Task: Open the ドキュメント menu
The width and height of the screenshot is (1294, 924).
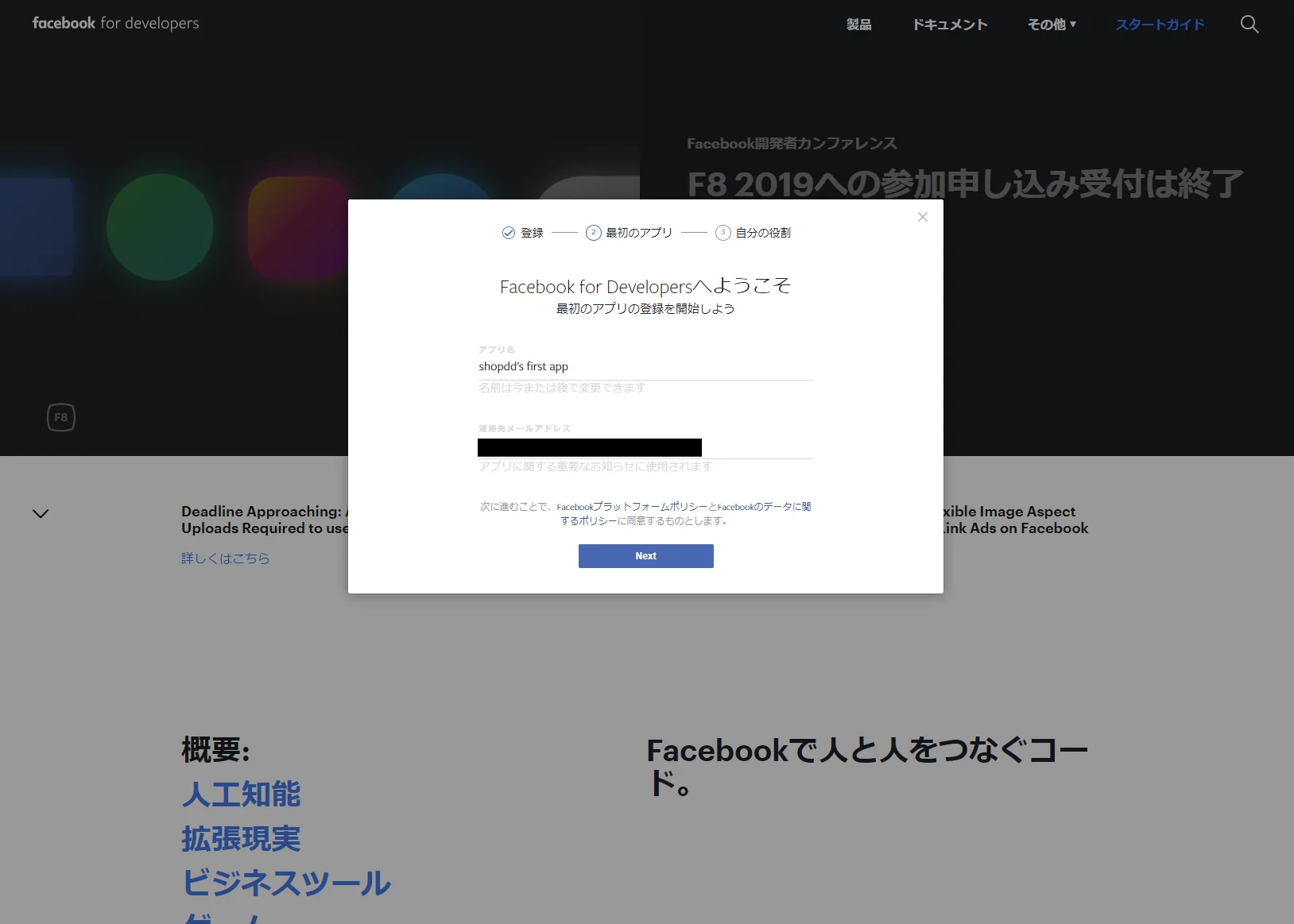Action: (950, 25)
